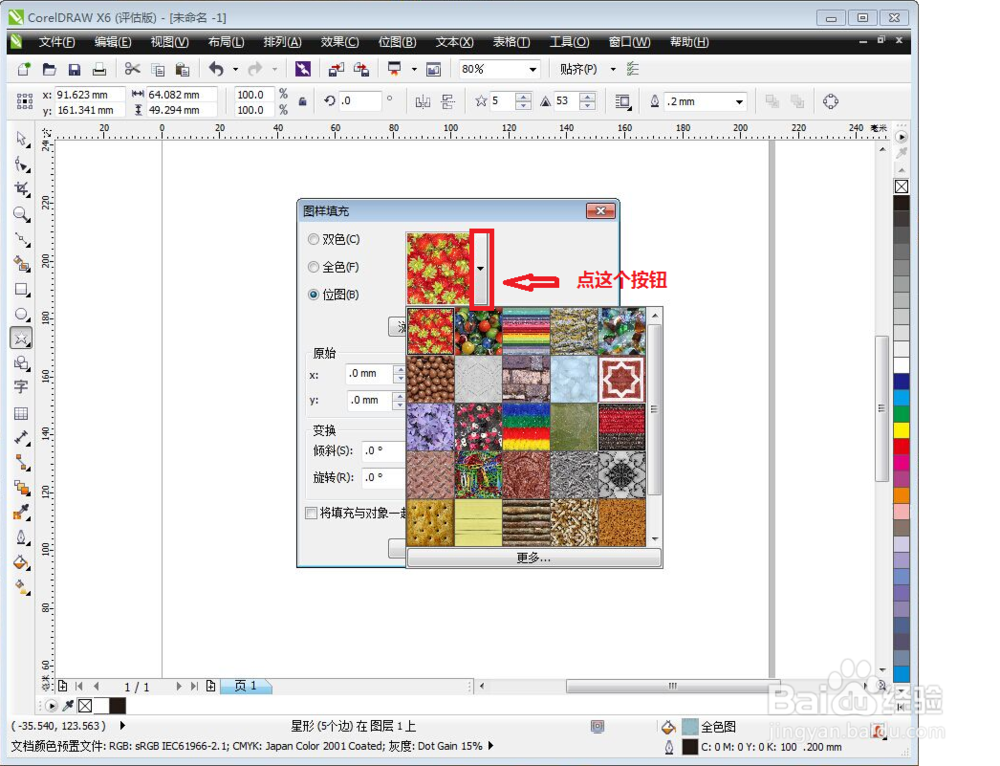Pick the green swatch in color palette
Viewport: 1000px width, 766px height.
[x=901, y=413]
